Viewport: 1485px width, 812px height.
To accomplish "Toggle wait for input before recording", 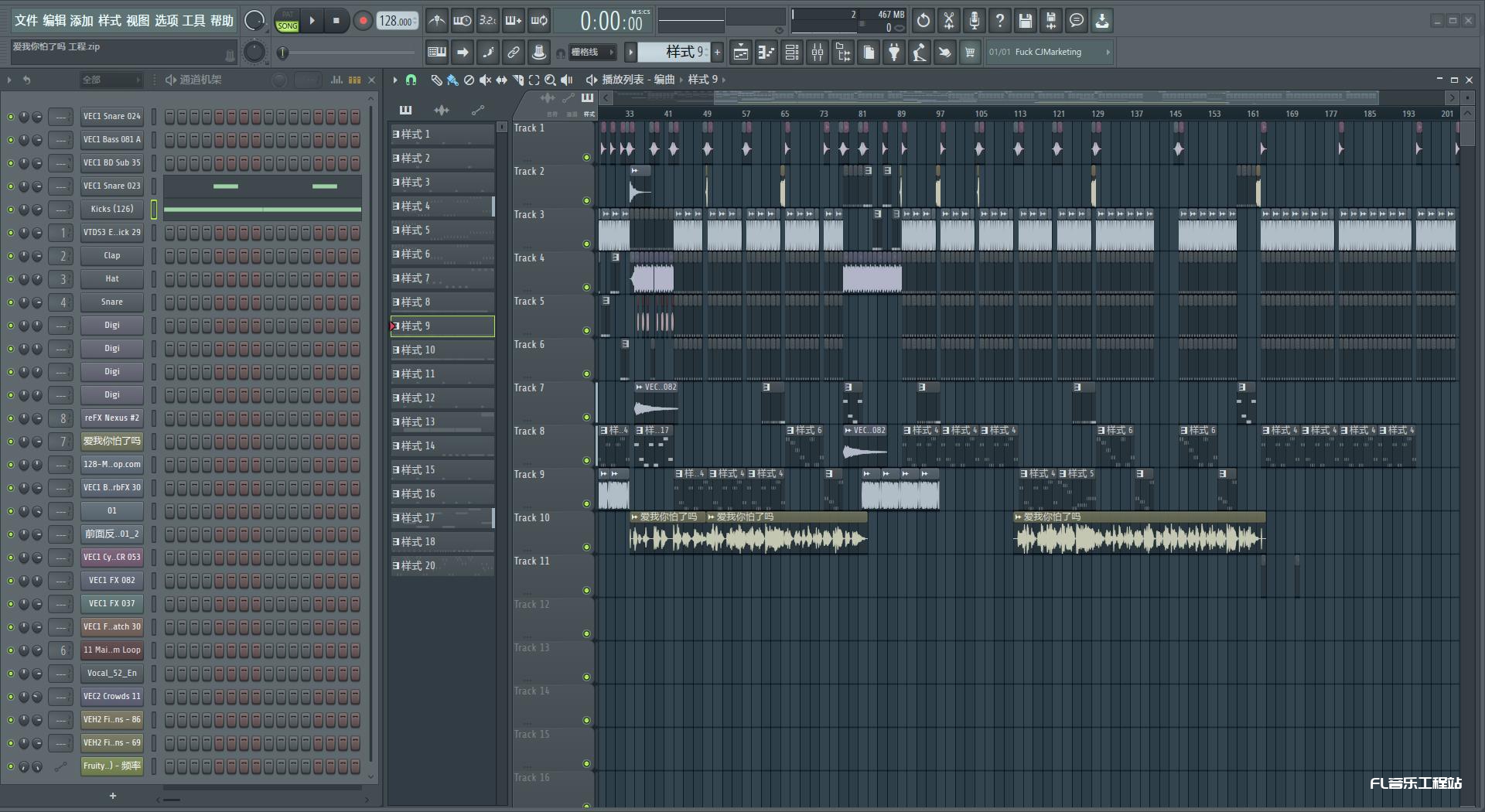I will click(463, 21).
